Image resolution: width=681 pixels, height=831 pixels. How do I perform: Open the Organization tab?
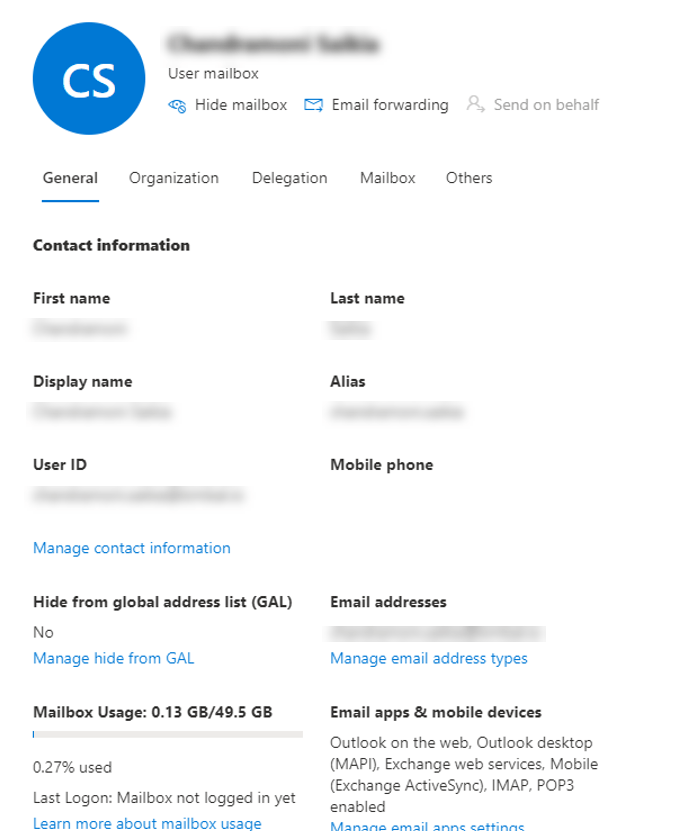174,178
